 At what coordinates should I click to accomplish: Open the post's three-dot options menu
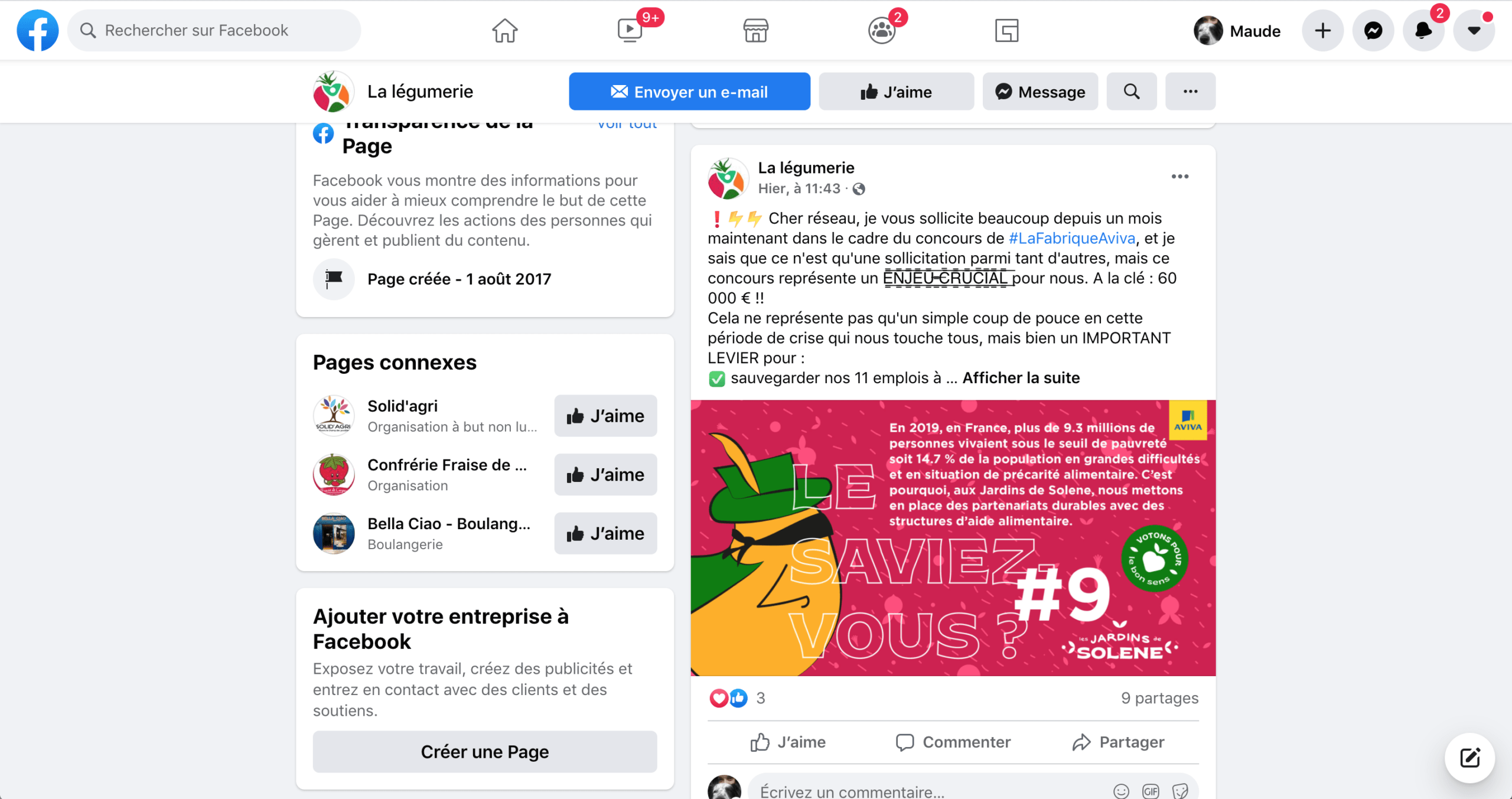pos(1179,177)
